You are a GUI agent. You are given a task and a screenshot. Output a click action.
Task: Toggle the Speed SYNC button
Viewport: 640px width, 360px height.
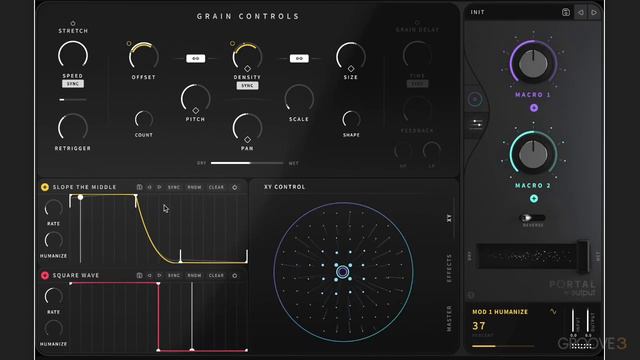click(x=73, y=84)
